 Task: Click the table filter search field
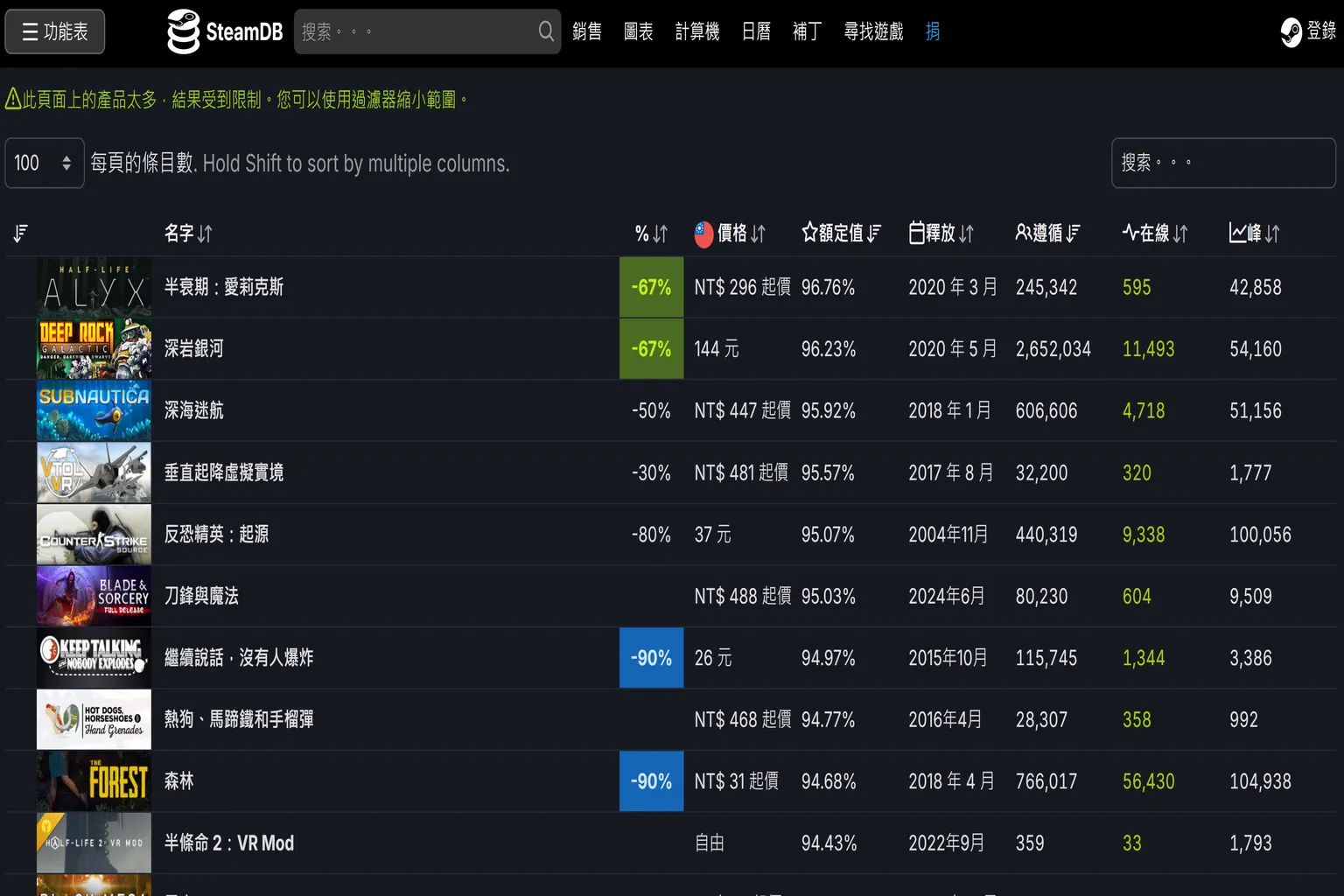(x=1222, y=163)
